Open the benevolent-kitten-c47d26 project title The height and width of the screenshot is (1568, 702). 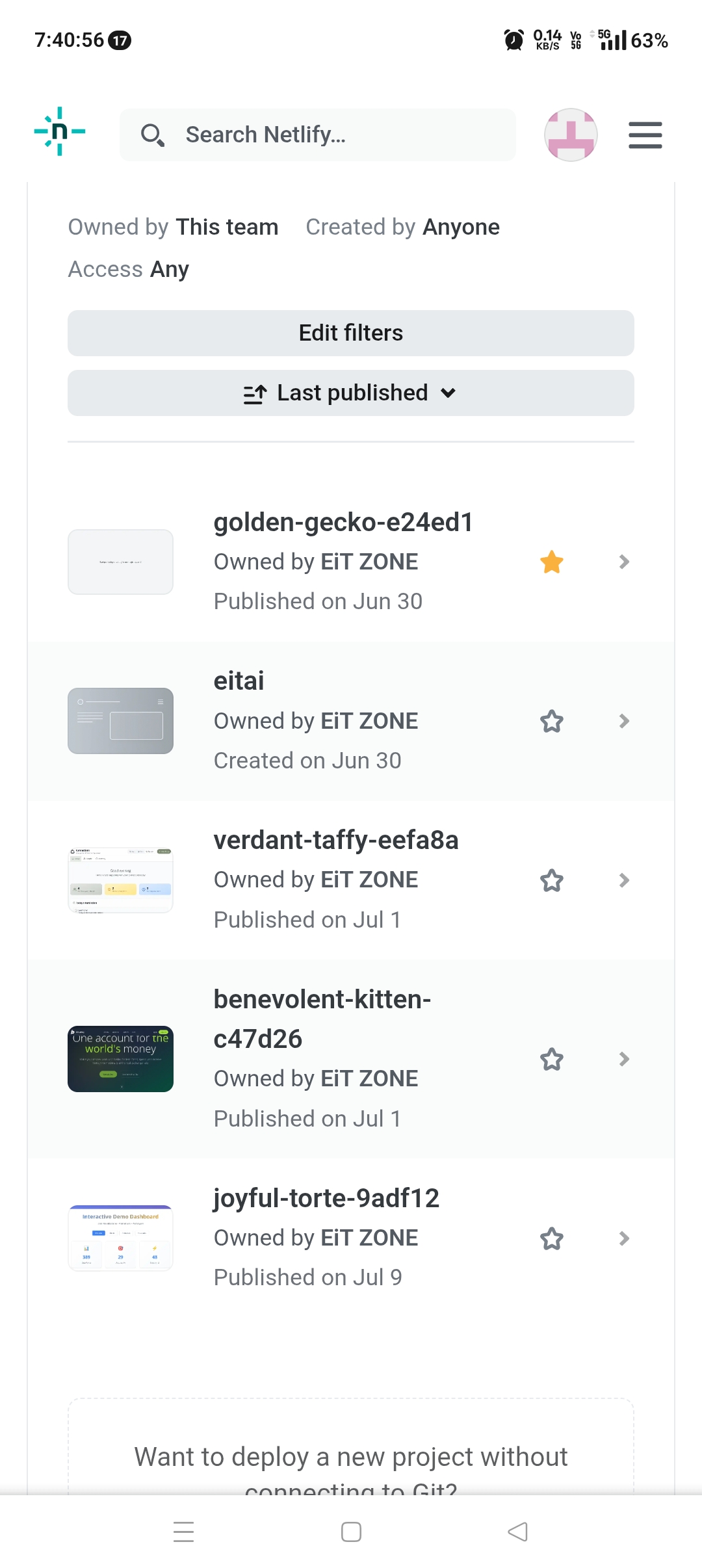click(322, 1019)
